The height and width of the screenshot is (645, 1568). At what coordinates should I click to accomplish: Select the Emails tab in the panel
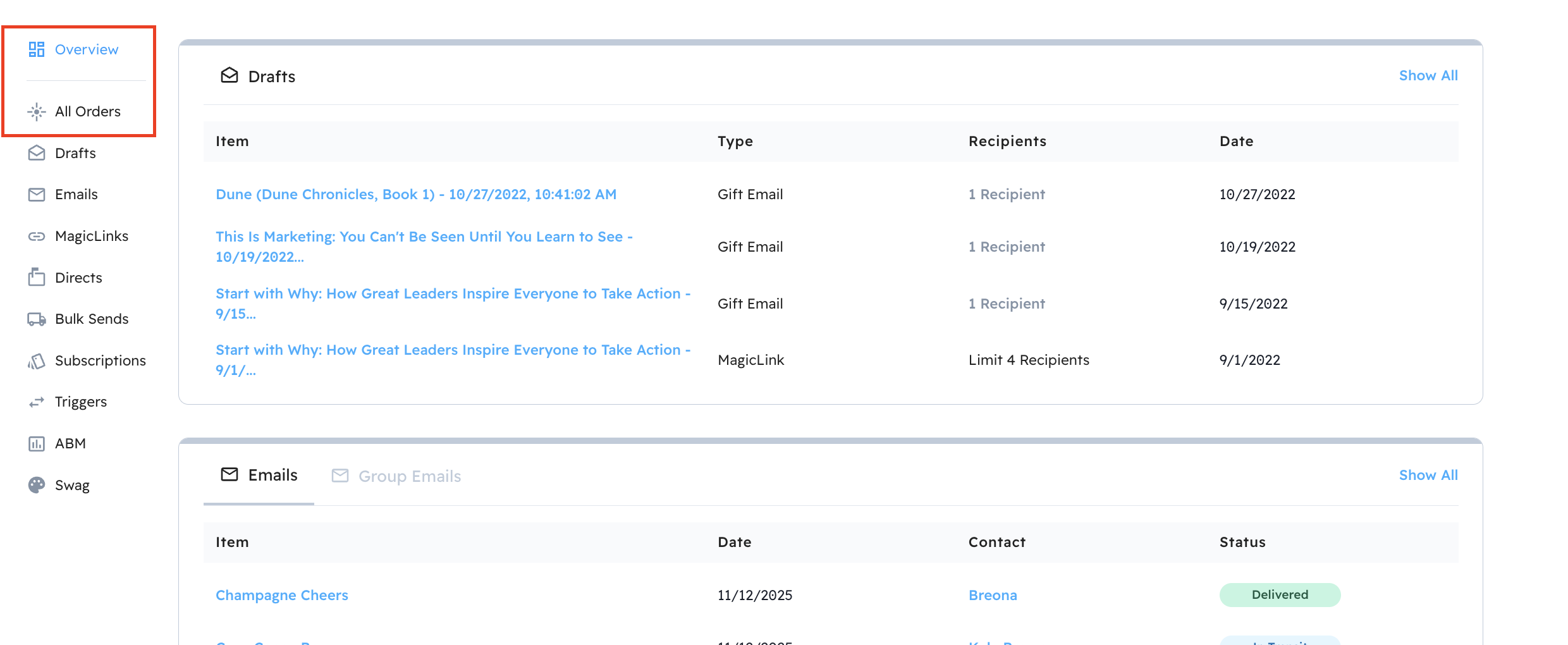point(259,476)
